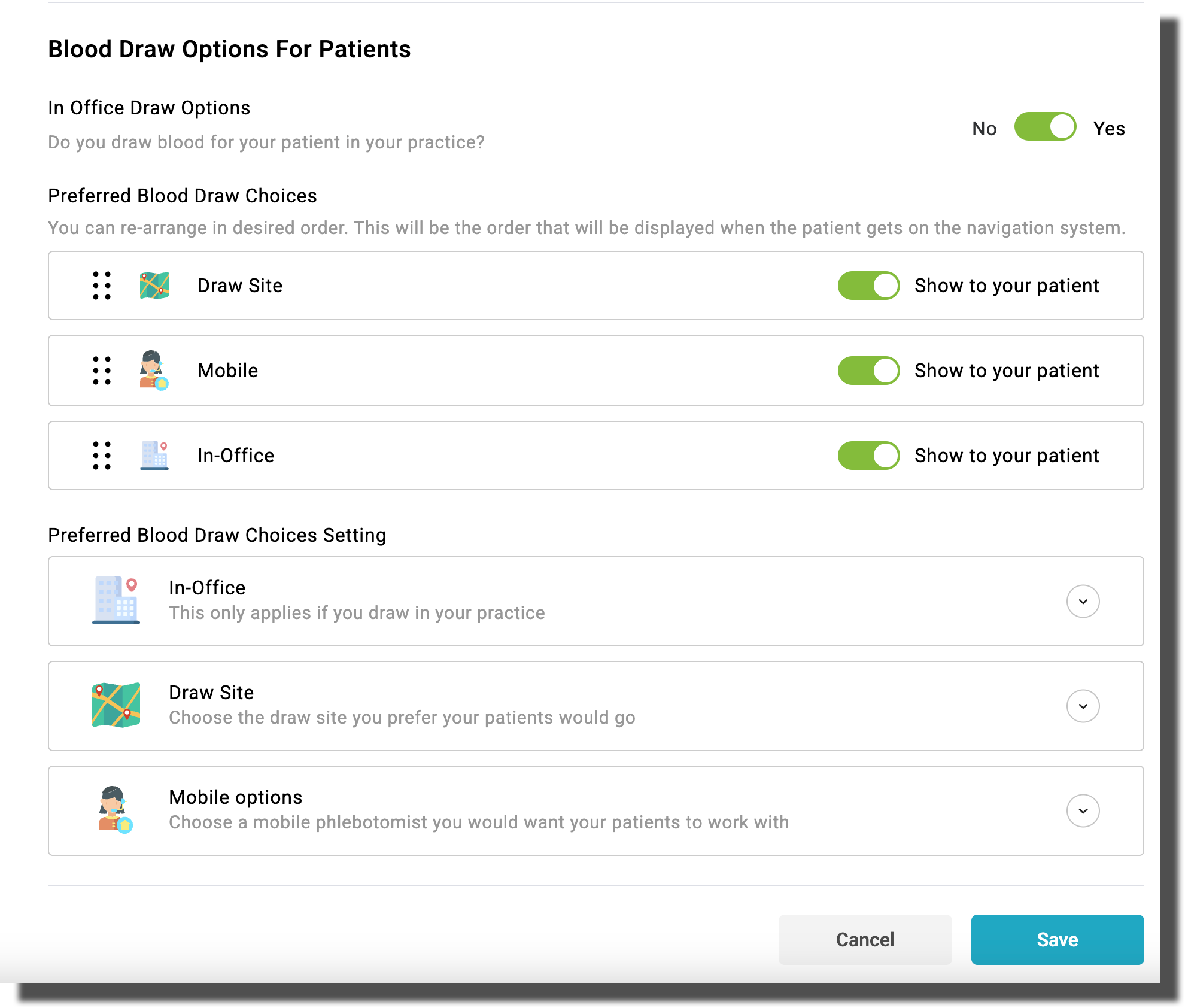Image resolution: width=1185 pixels, height=1008 pixels.
Task: Toggle In-Office Show to your patient switch
Action: tap(868, 456)
